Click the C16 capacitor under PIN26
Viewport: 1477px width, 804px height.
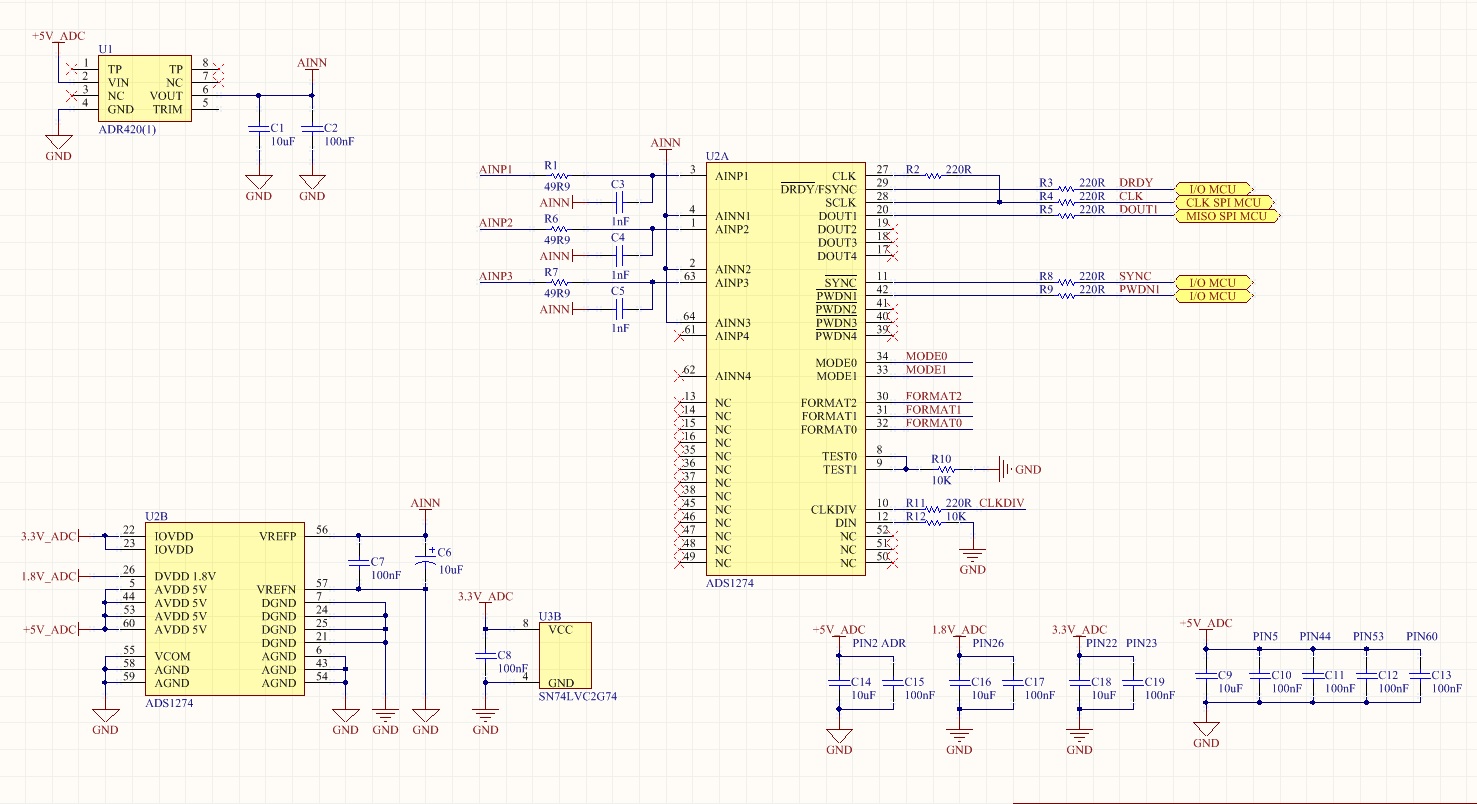pyautogui.click(x=958, y=682)
